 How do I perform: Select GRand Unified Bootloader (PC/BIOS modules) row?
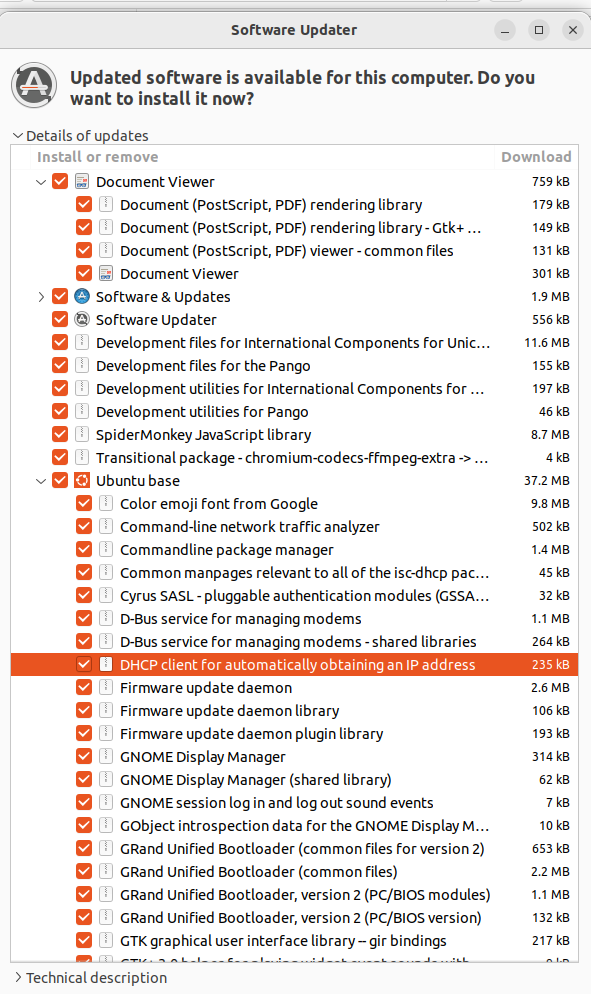tap(294, 894)
